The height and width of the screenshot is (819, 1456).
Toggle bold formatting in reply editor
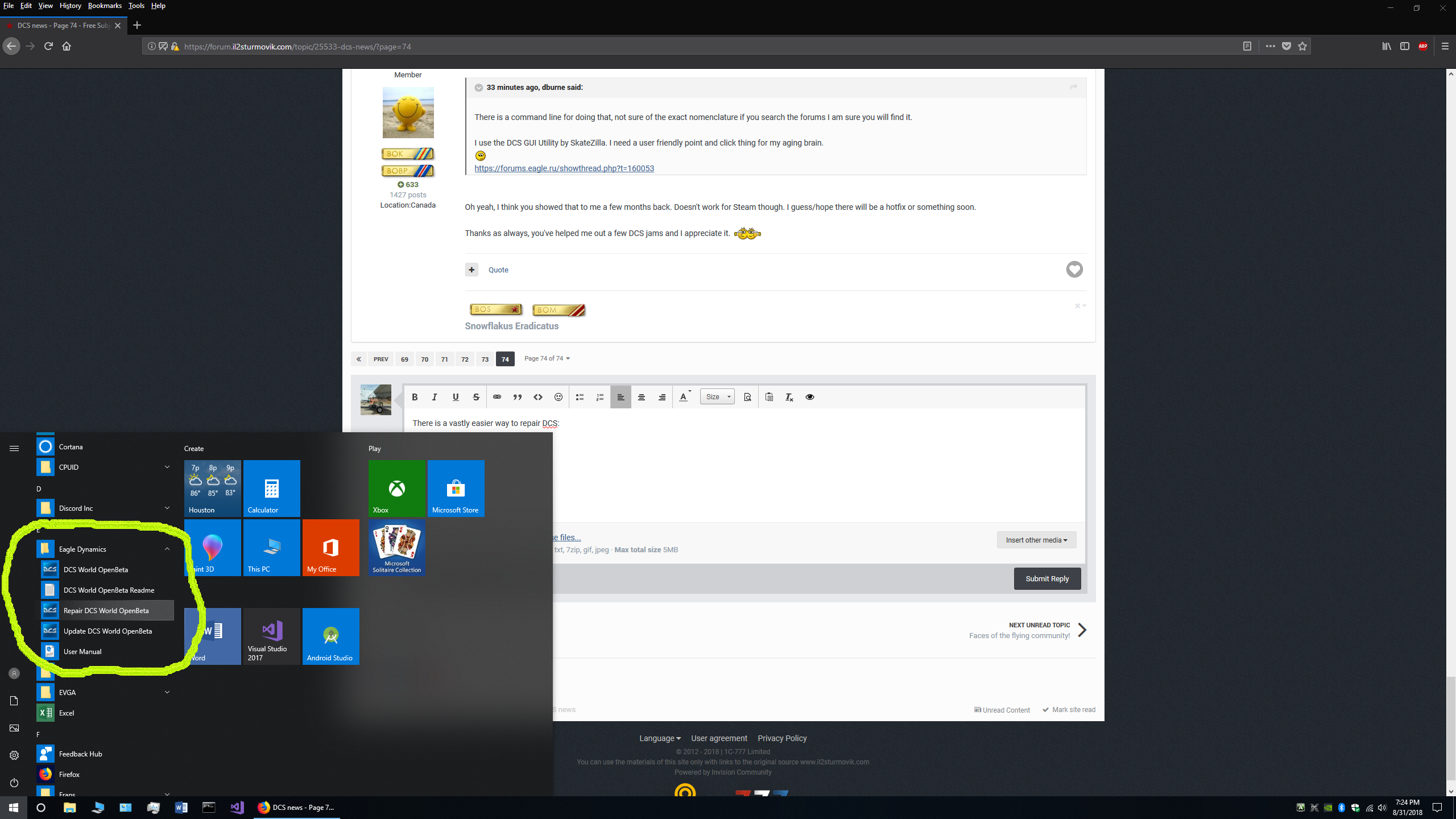(x=415, y=397)
